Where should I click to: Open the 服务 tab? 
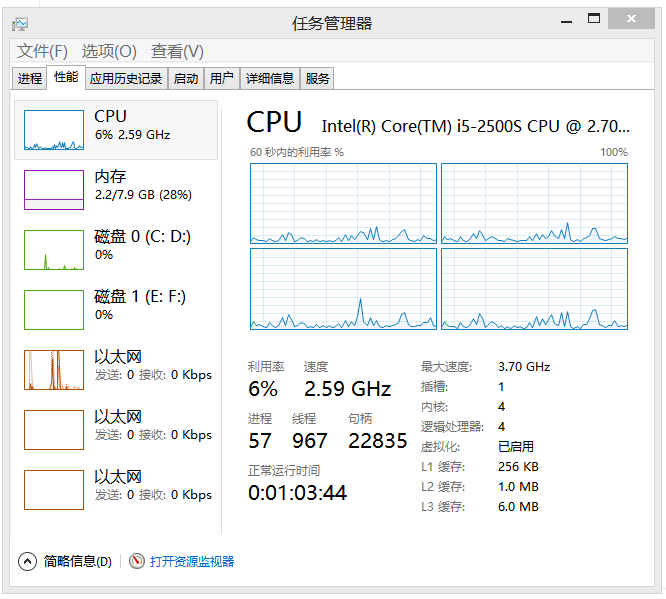[x=317, y=79]
